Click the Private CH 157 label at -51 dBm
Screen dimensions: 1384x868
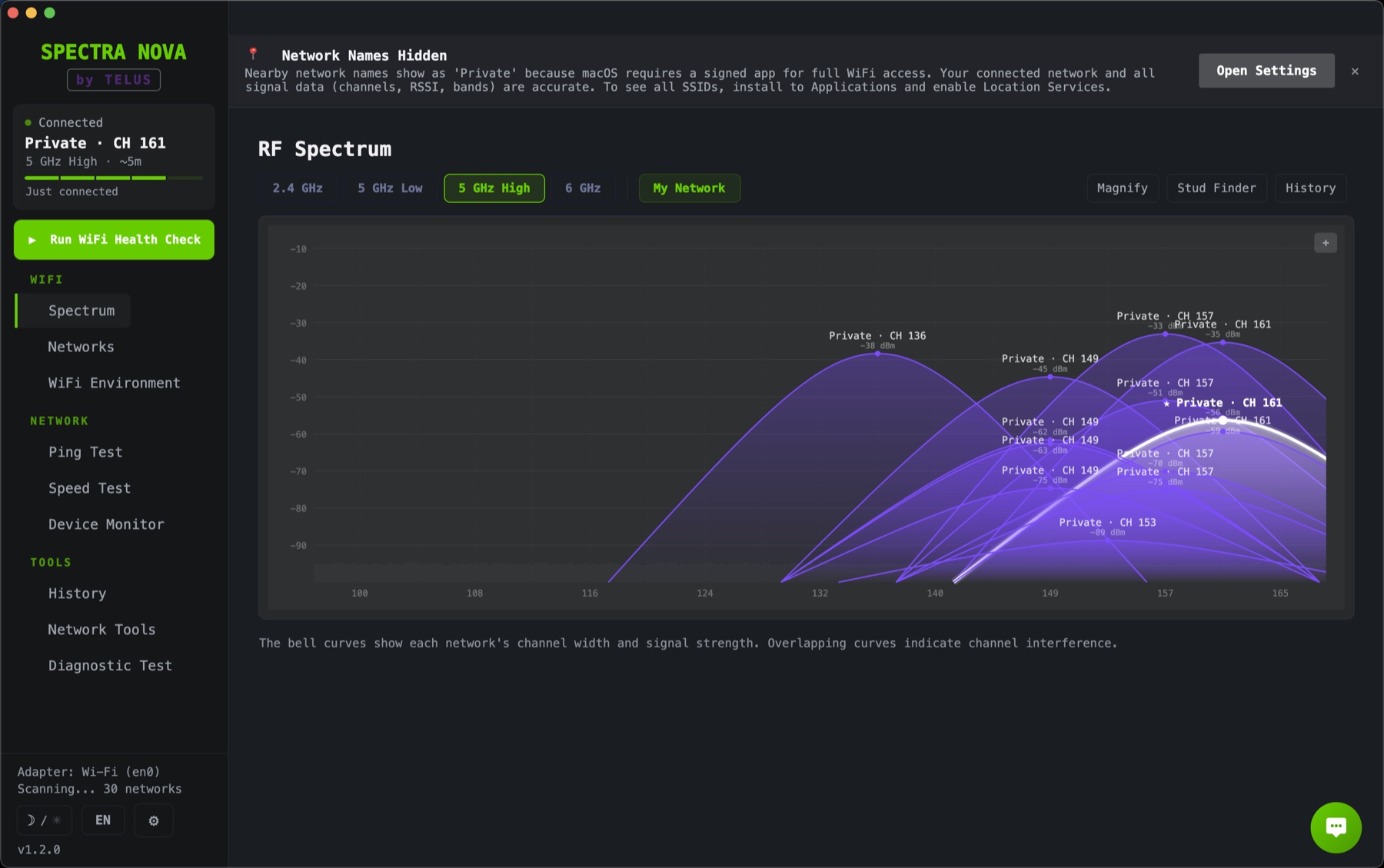click(x=1165, y=383)
